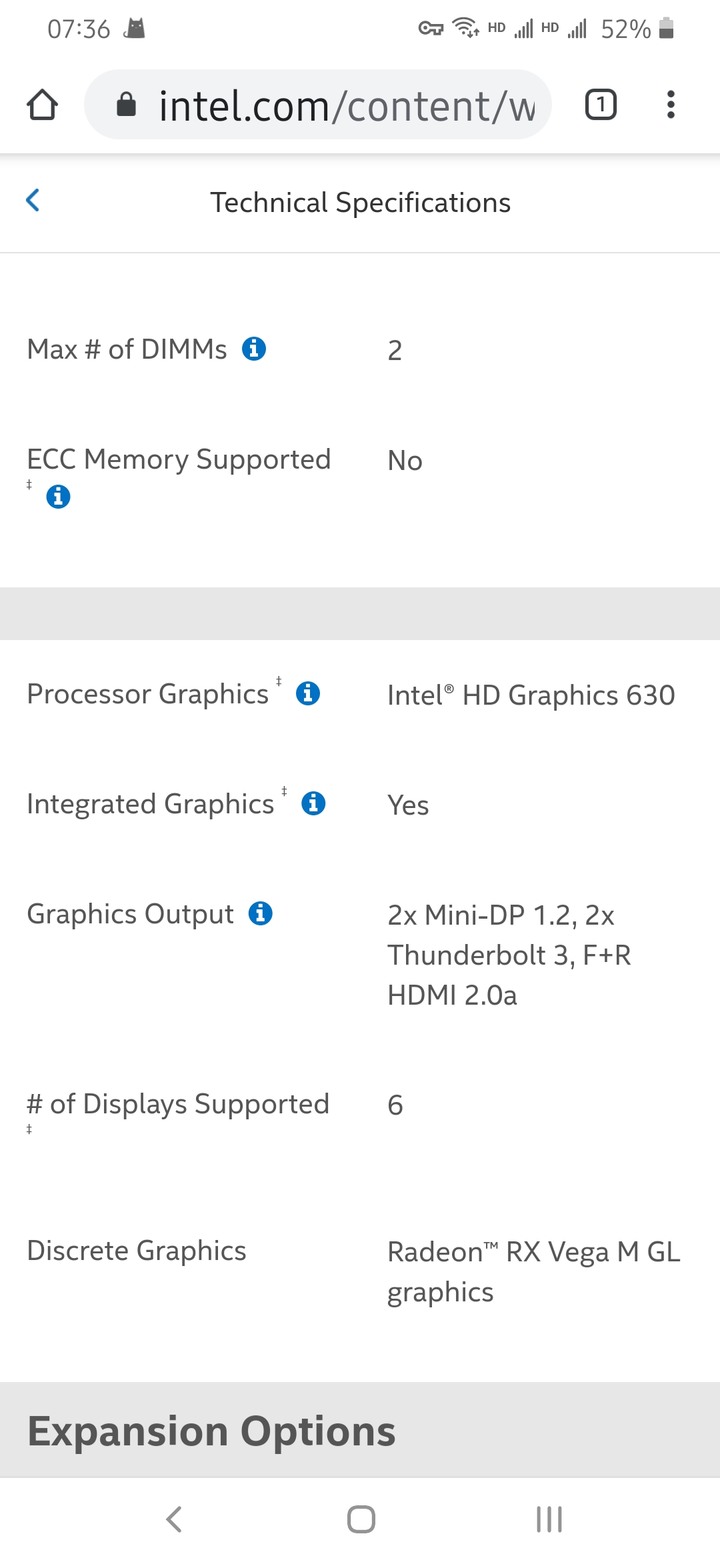Tap the blue back chevron in header
Image resolution: width=720 pixels, height=1560 pixels.
[x=33, y=201]
